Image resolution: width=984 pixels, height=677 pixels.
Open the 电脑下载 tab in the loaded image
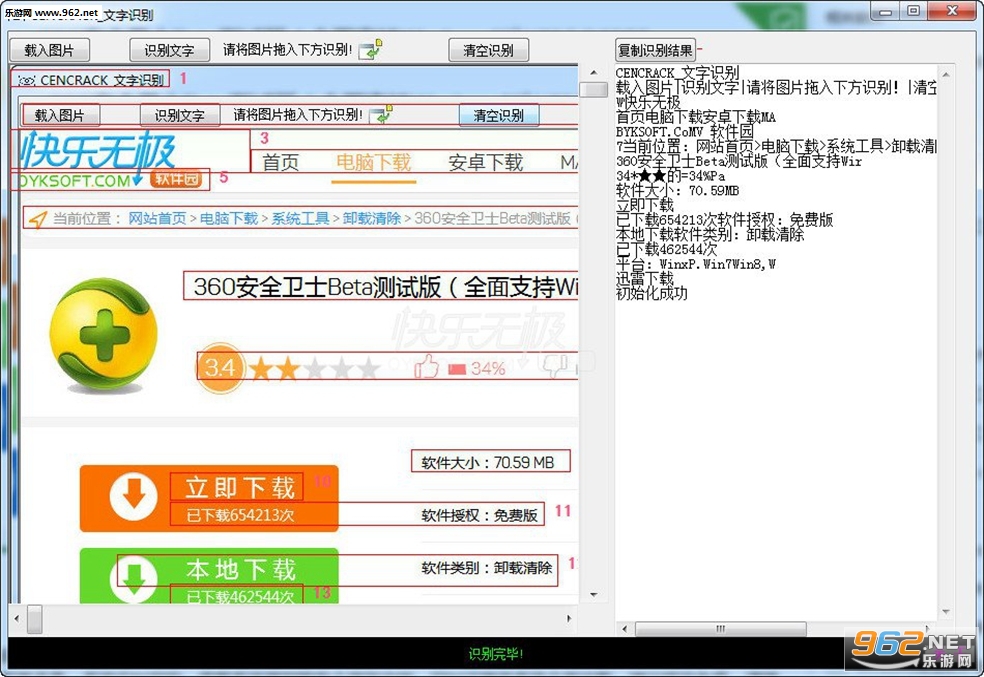click(373, 163)
